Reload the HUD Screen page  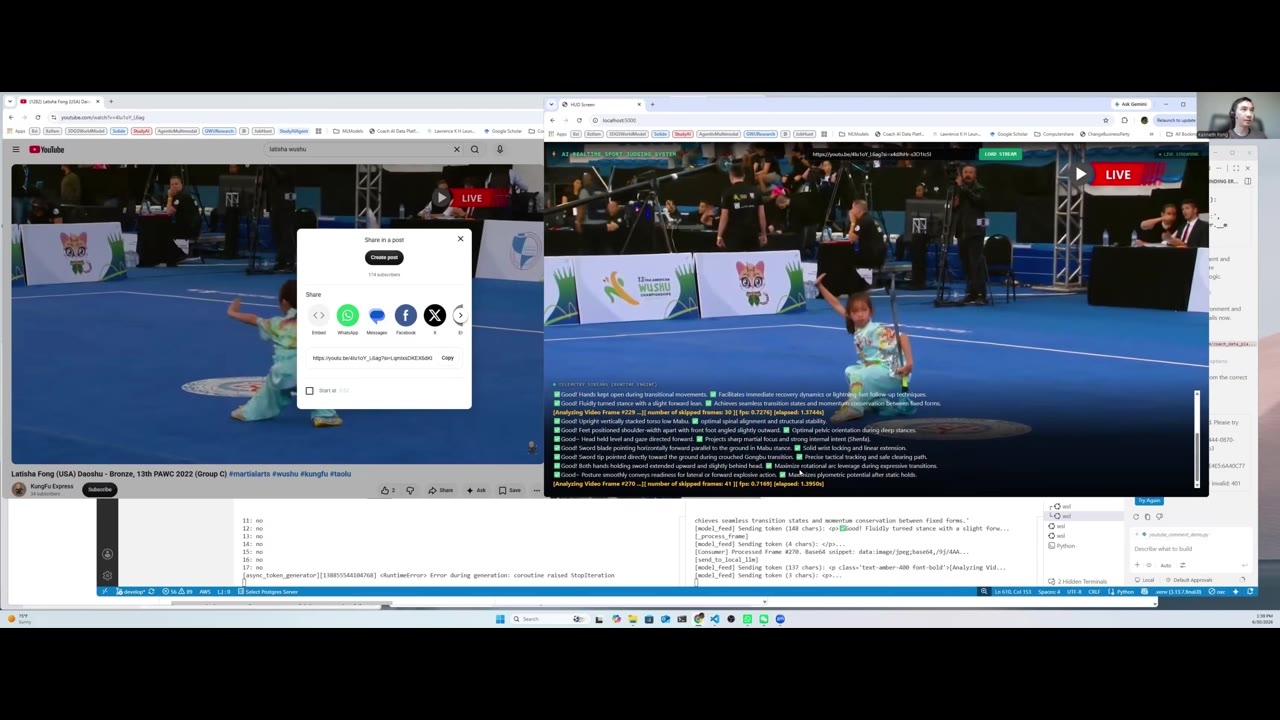coord(578,120)
